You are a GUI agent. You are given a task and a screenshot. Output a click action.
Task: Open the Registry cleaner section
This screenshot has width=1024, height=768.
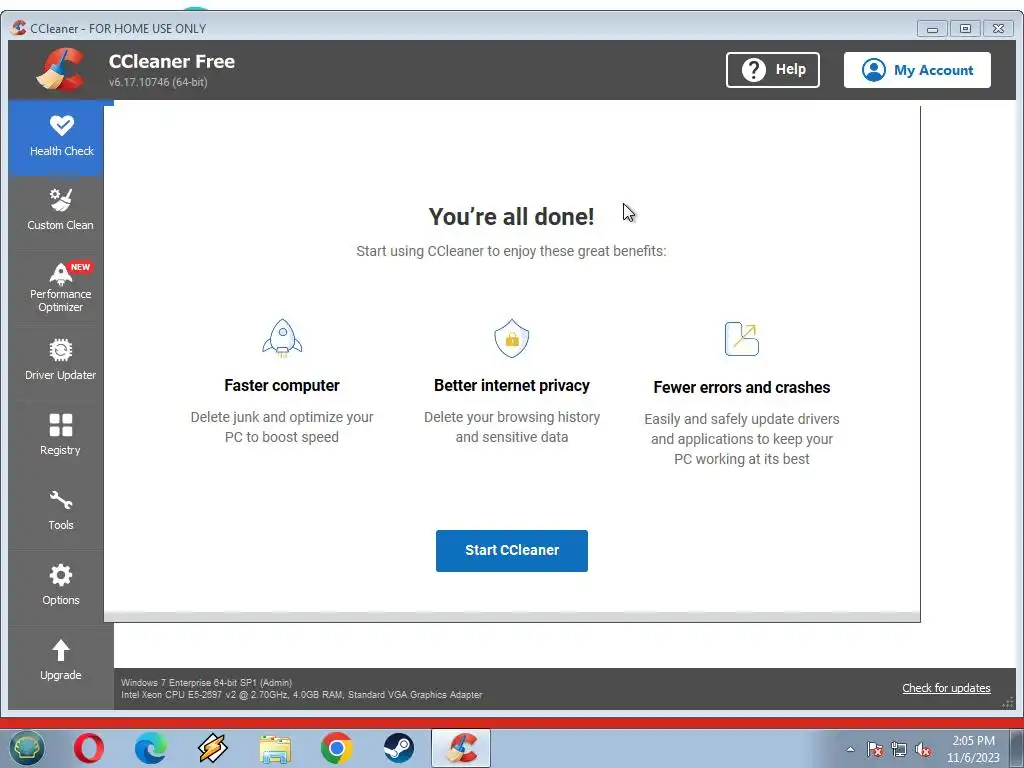click(61, 435)
